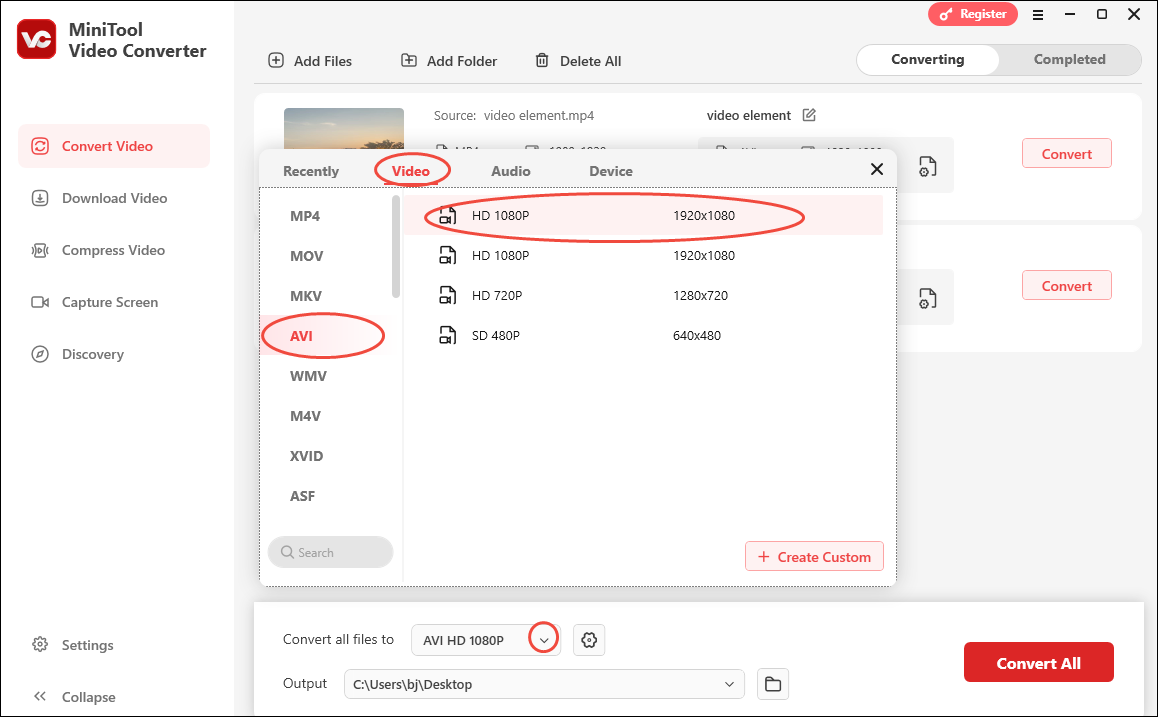Select WMV format
The height and width of the screenshot is (717, 1158).
click(308, 376)
